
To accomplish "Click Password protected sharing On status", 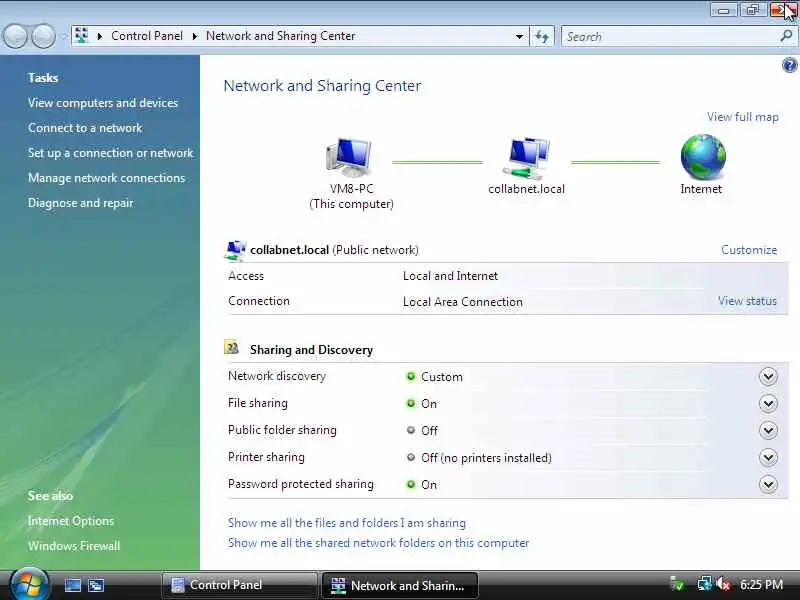I will point(429,485).
